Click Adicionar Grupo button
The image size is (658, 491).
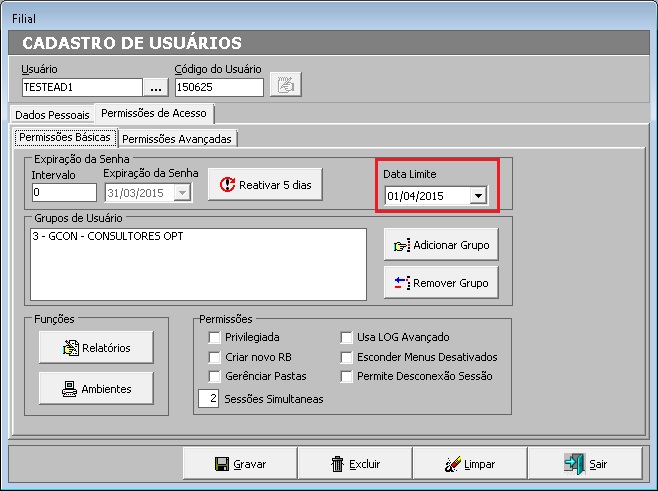[x=441, y=244]
